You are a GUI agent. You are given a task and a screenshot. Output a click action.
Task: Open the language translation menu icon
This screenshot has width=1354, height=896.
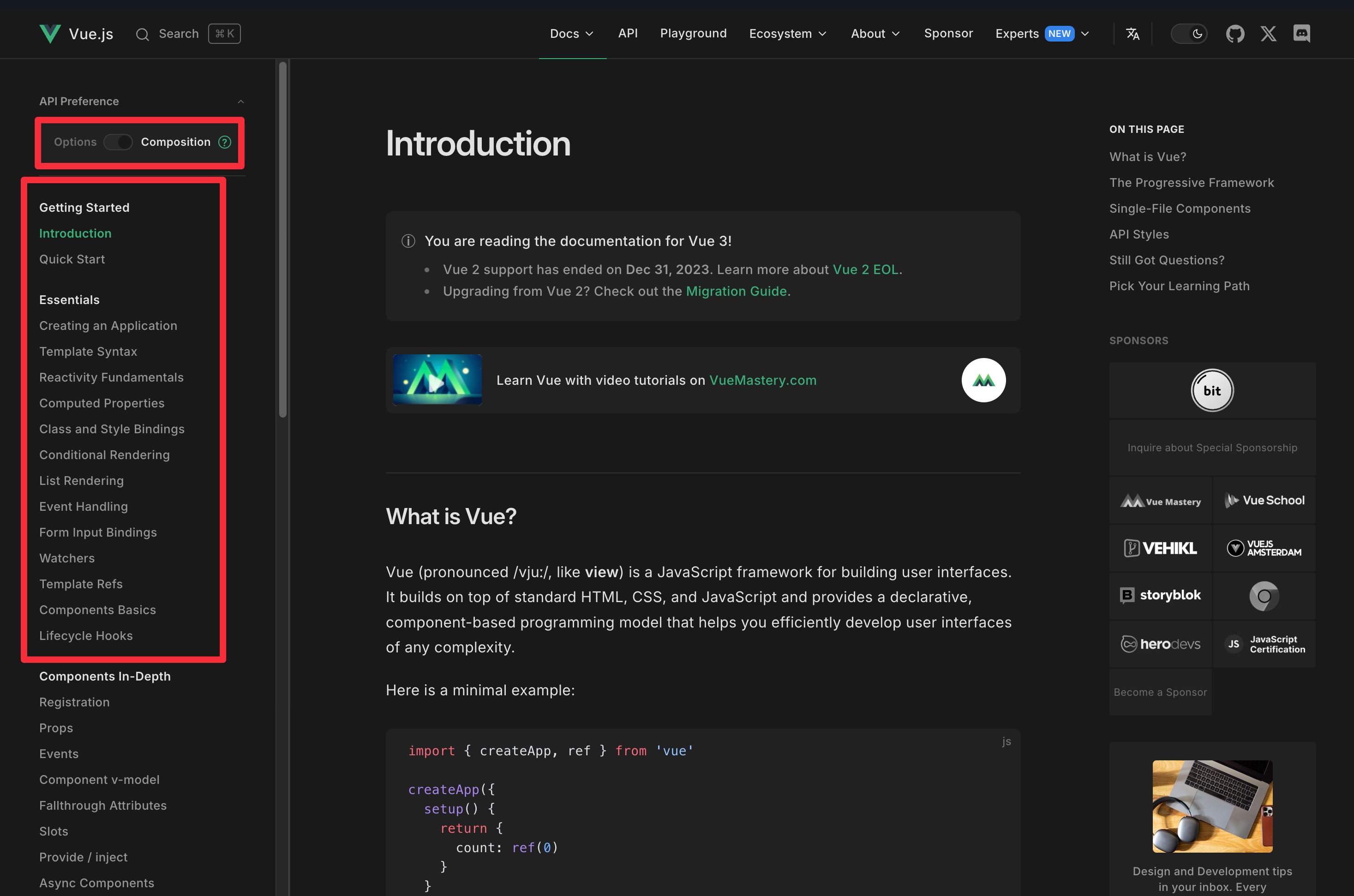(1132, 34)
